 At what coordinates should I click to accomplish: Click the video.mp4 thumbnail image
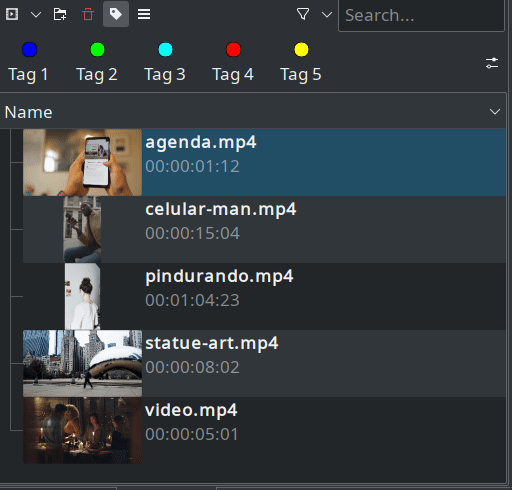pyautogui.click(x=82, y=430)
